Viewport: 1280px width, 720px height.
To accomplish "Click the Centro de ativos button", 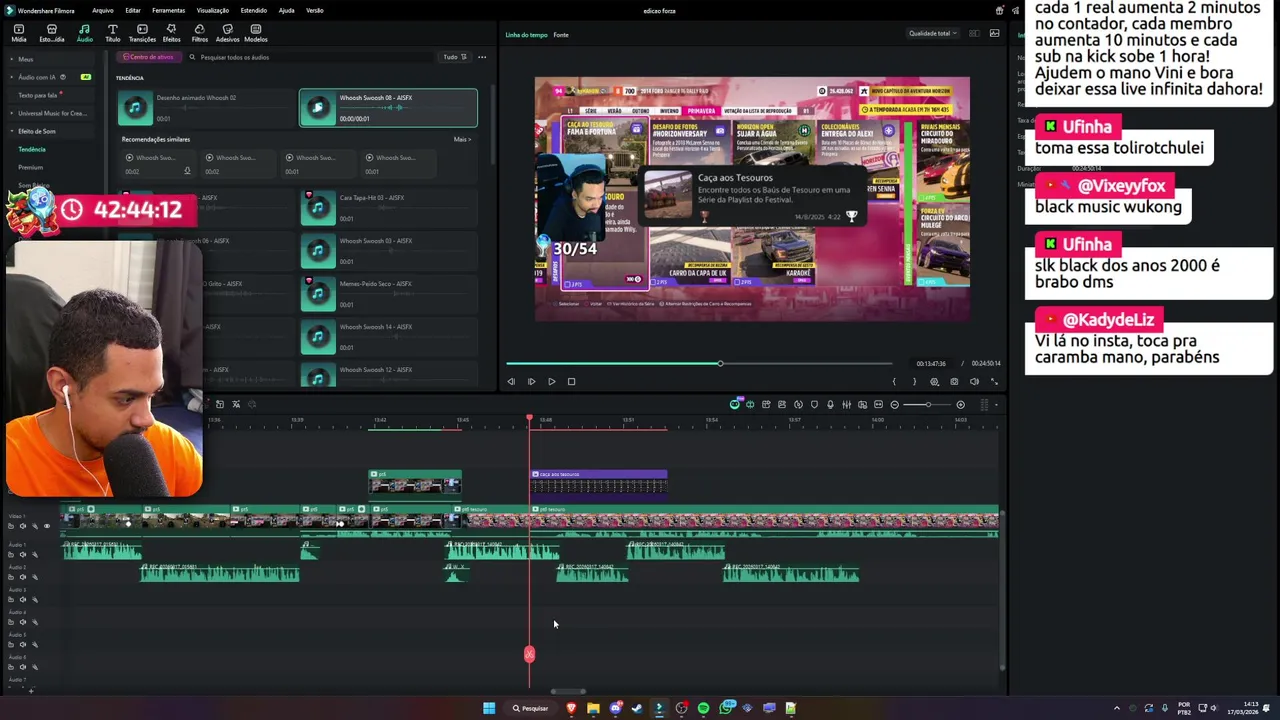I will (x=148, y=57).
